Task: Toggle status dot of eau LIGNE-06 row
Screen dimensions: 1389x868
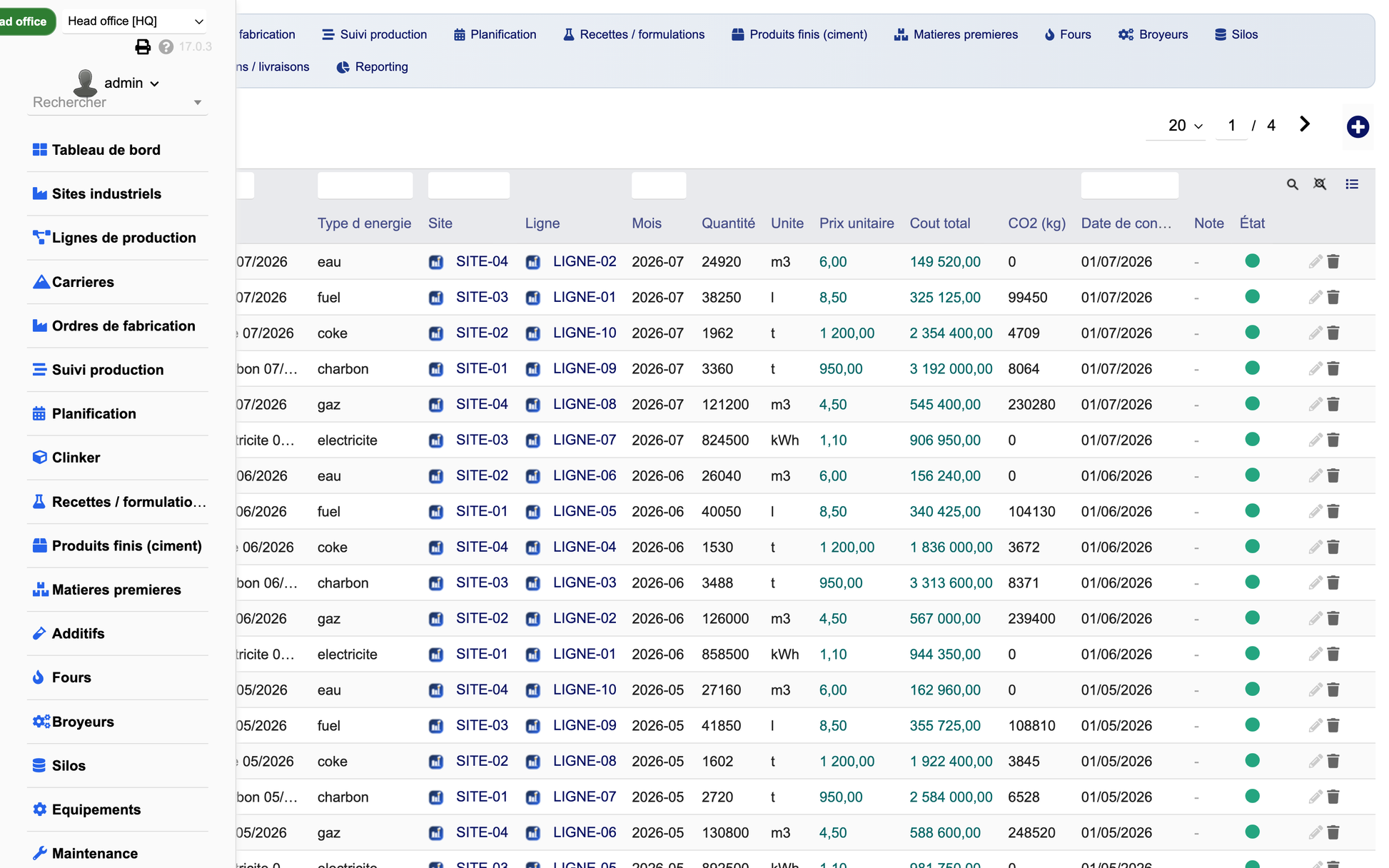Action: tap(1252, 475)
